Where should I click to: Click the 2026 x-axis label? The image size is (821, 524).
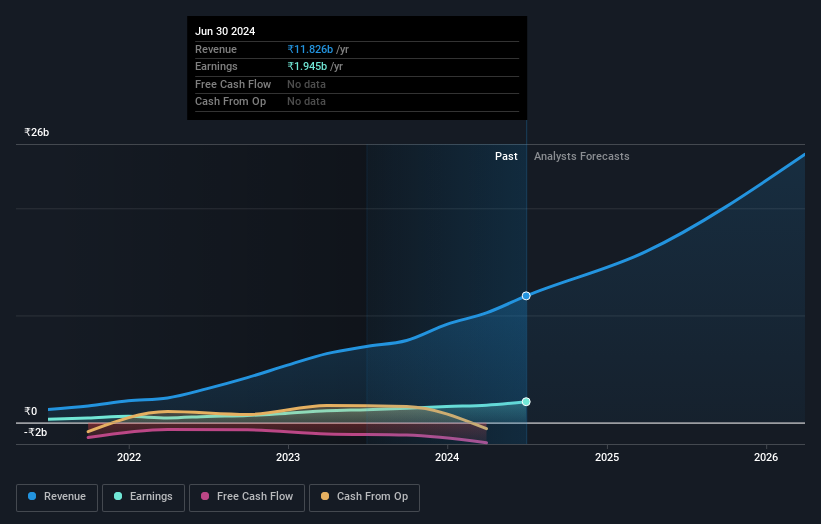[x=766, y=457]
